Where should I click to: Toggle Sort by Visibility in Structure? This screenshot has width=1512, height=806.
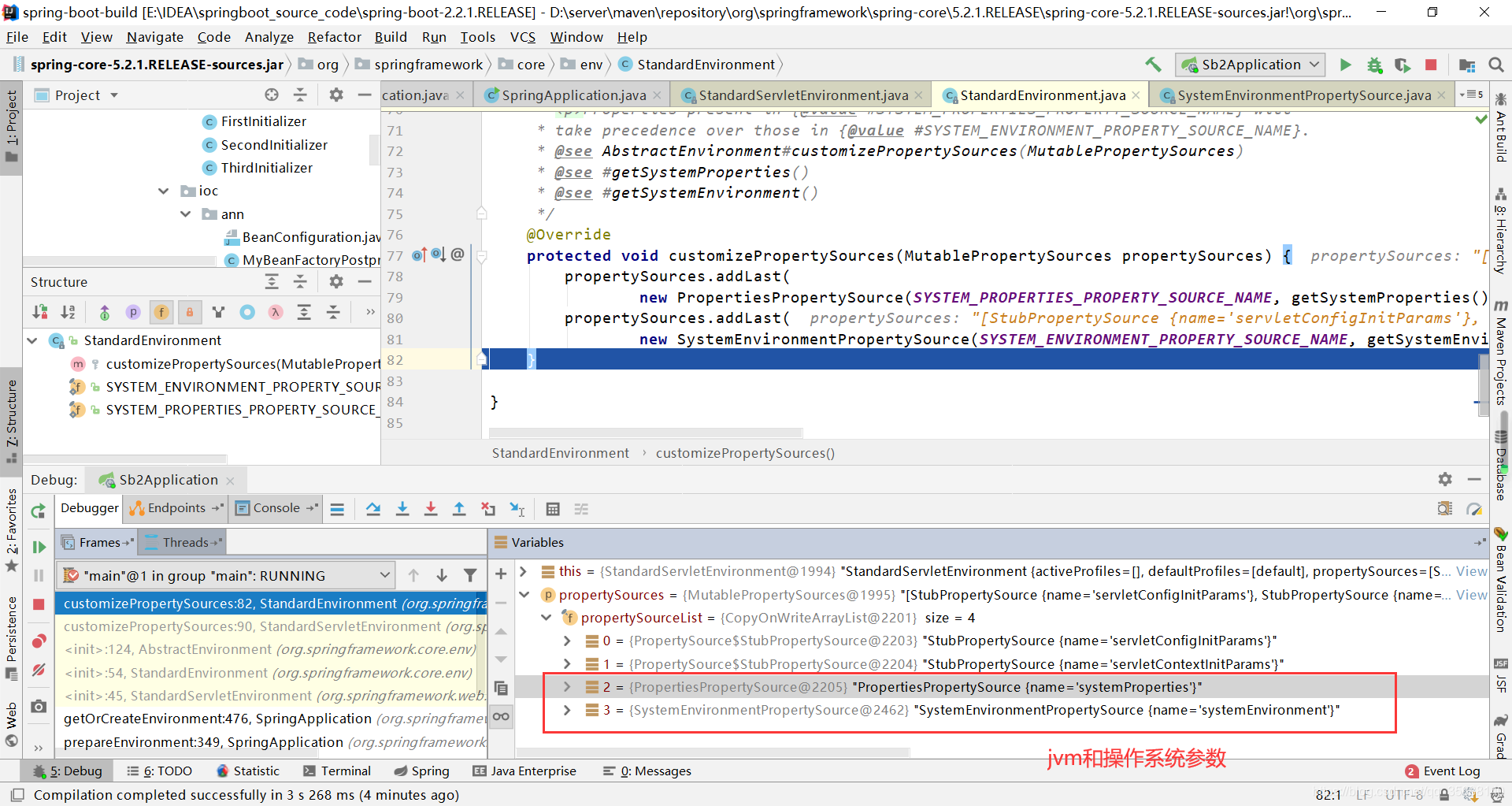(40, 312)
